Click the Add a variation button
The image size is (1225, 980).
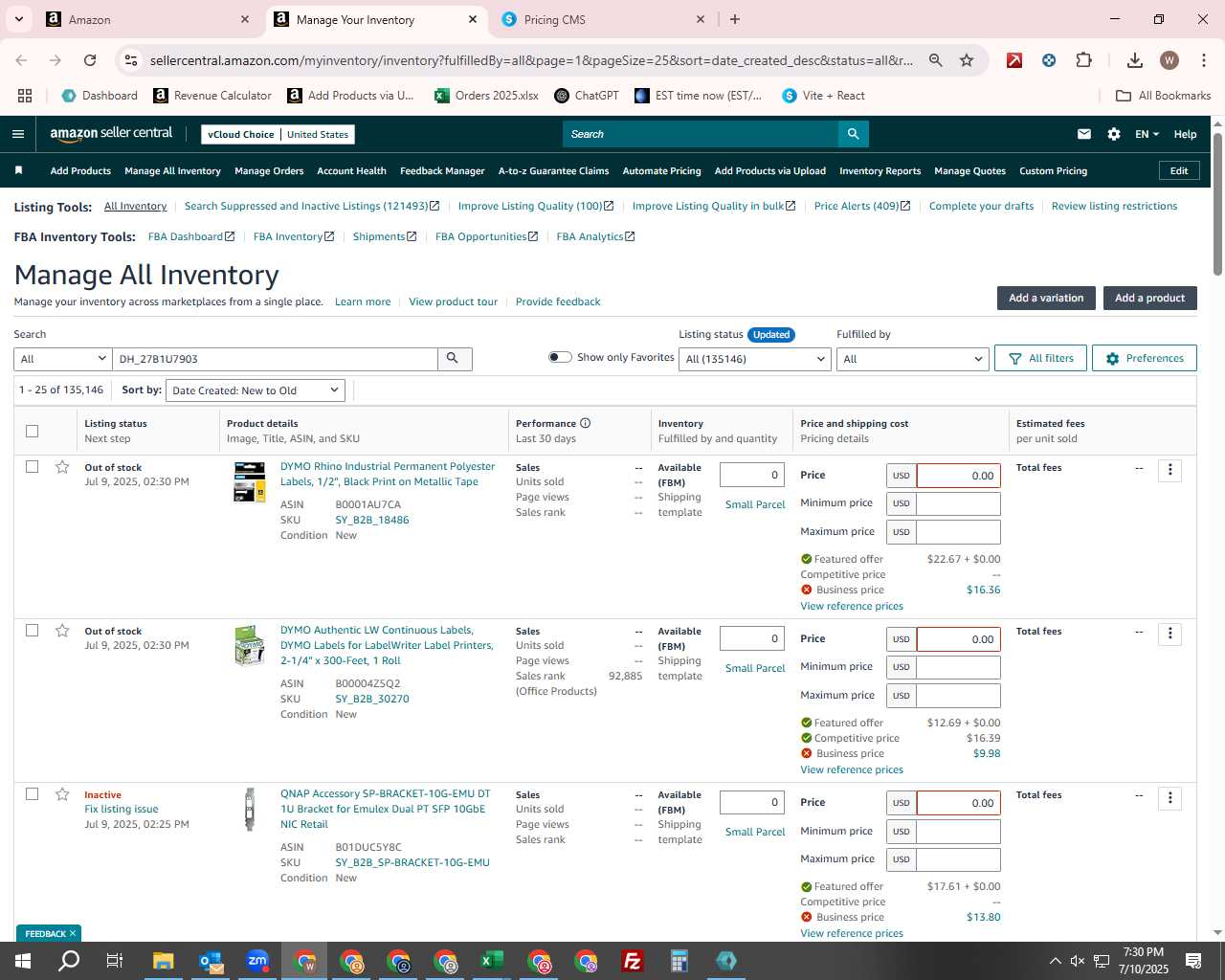click(x=1046, y=298)
